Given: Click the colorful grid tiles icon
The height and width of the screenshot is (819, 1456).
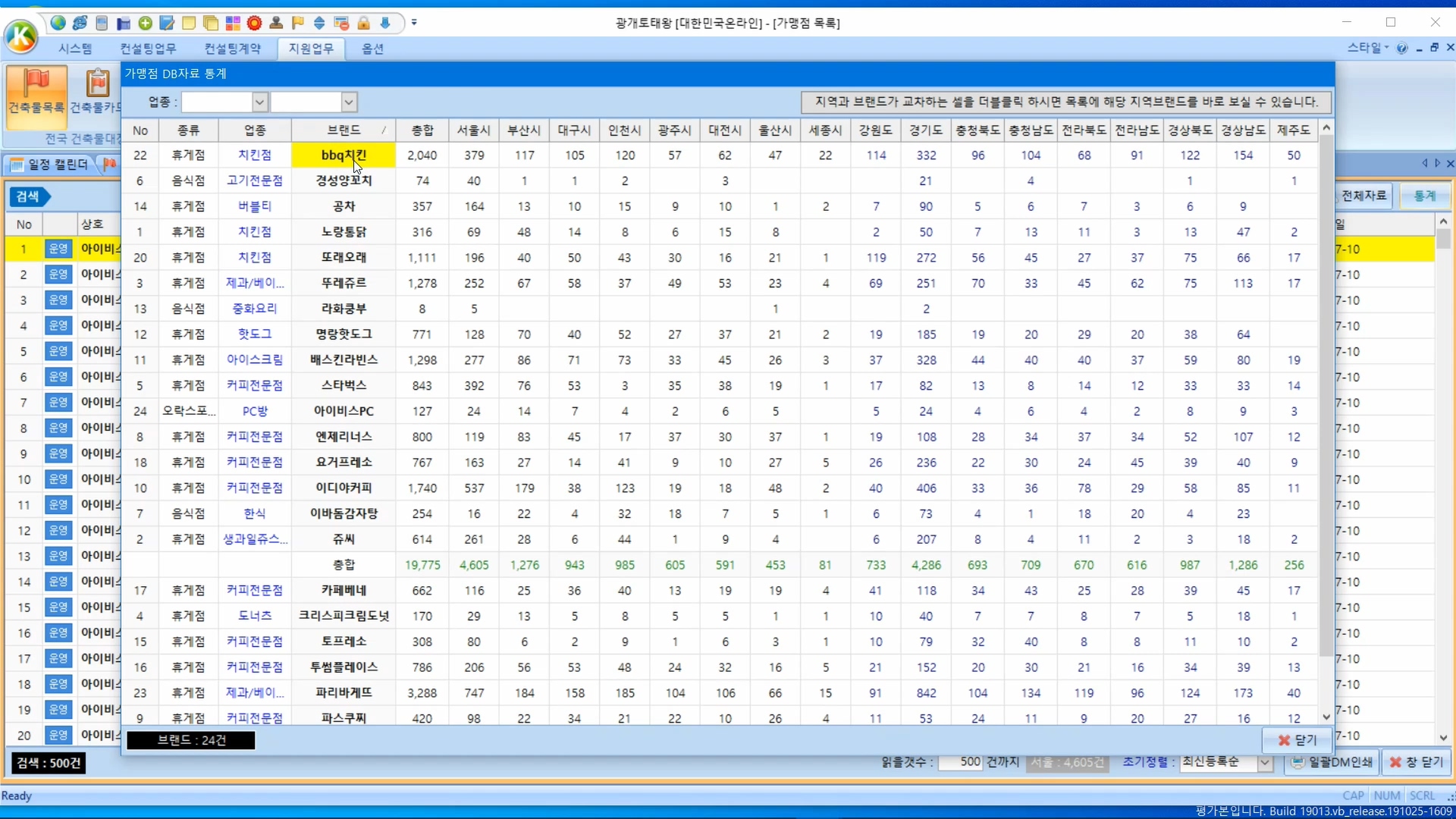Looking at the screenshot, I should tap(233, 23).
